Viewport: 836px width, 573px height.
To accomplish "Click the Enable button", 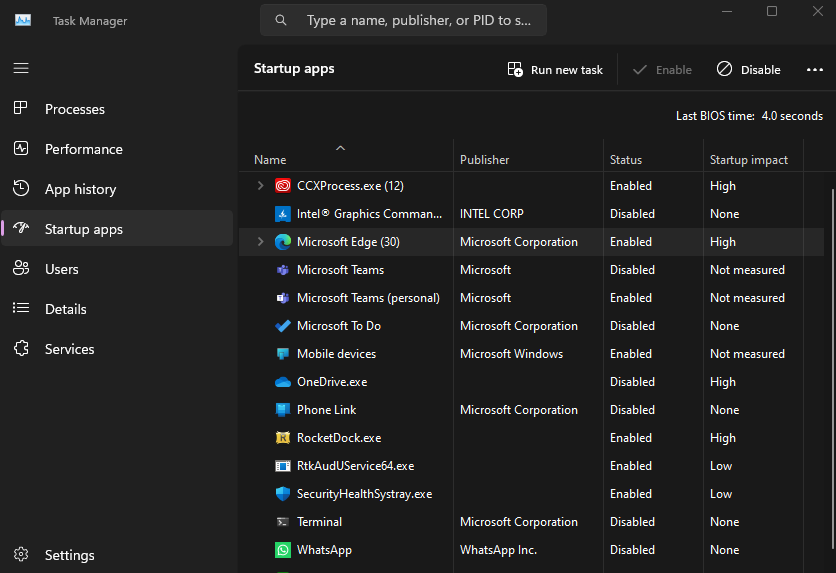I will point(662,69).
